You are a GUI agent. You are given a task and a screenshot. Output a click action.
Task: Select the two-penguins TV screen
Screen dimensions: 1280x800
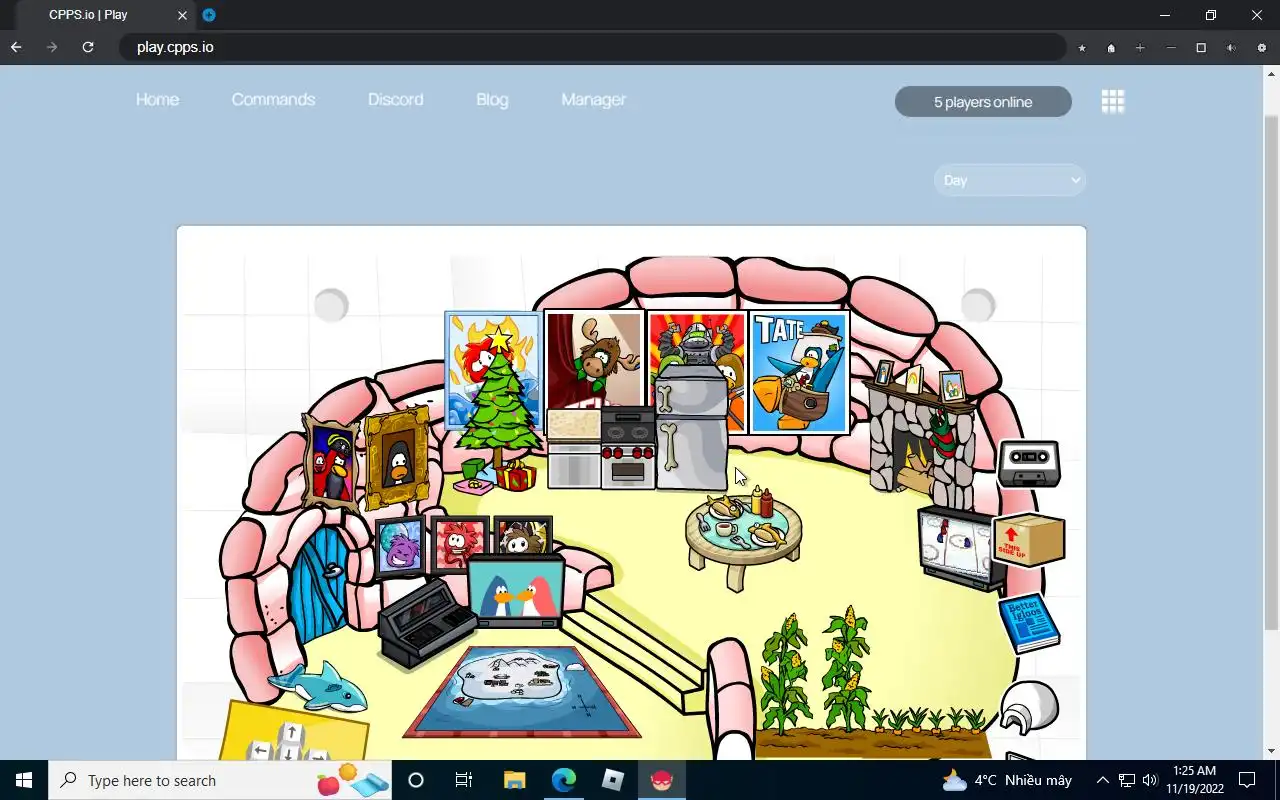(x=516, y=591)
